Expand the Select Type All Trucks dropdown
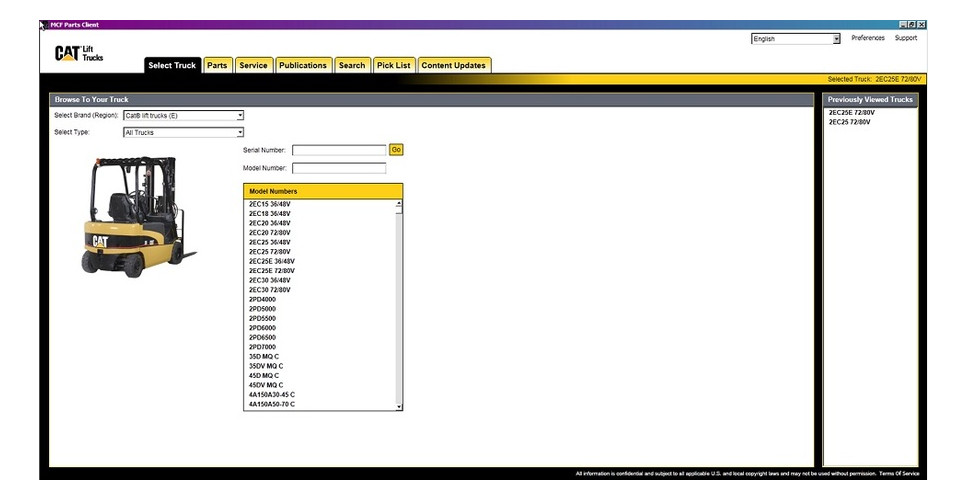 coord(184,132)
